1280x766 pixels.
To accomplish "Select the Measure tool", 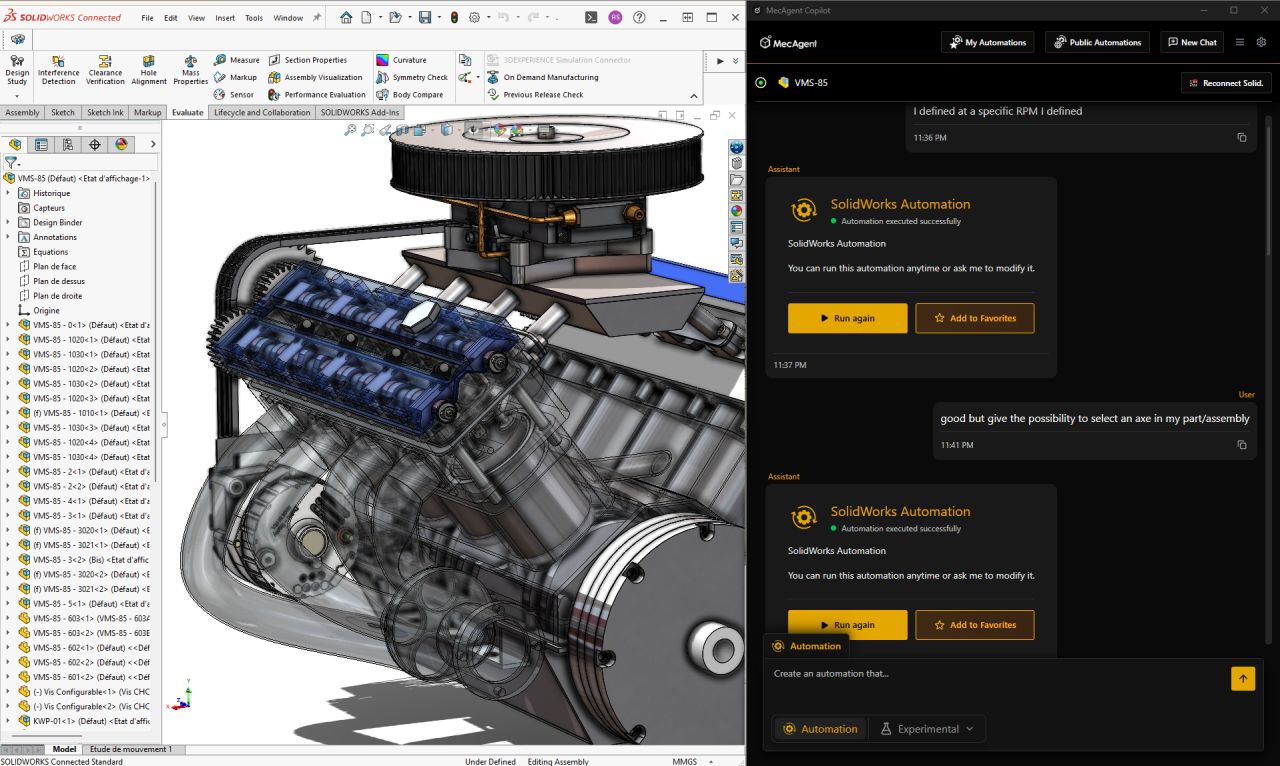I will (237, 60).
